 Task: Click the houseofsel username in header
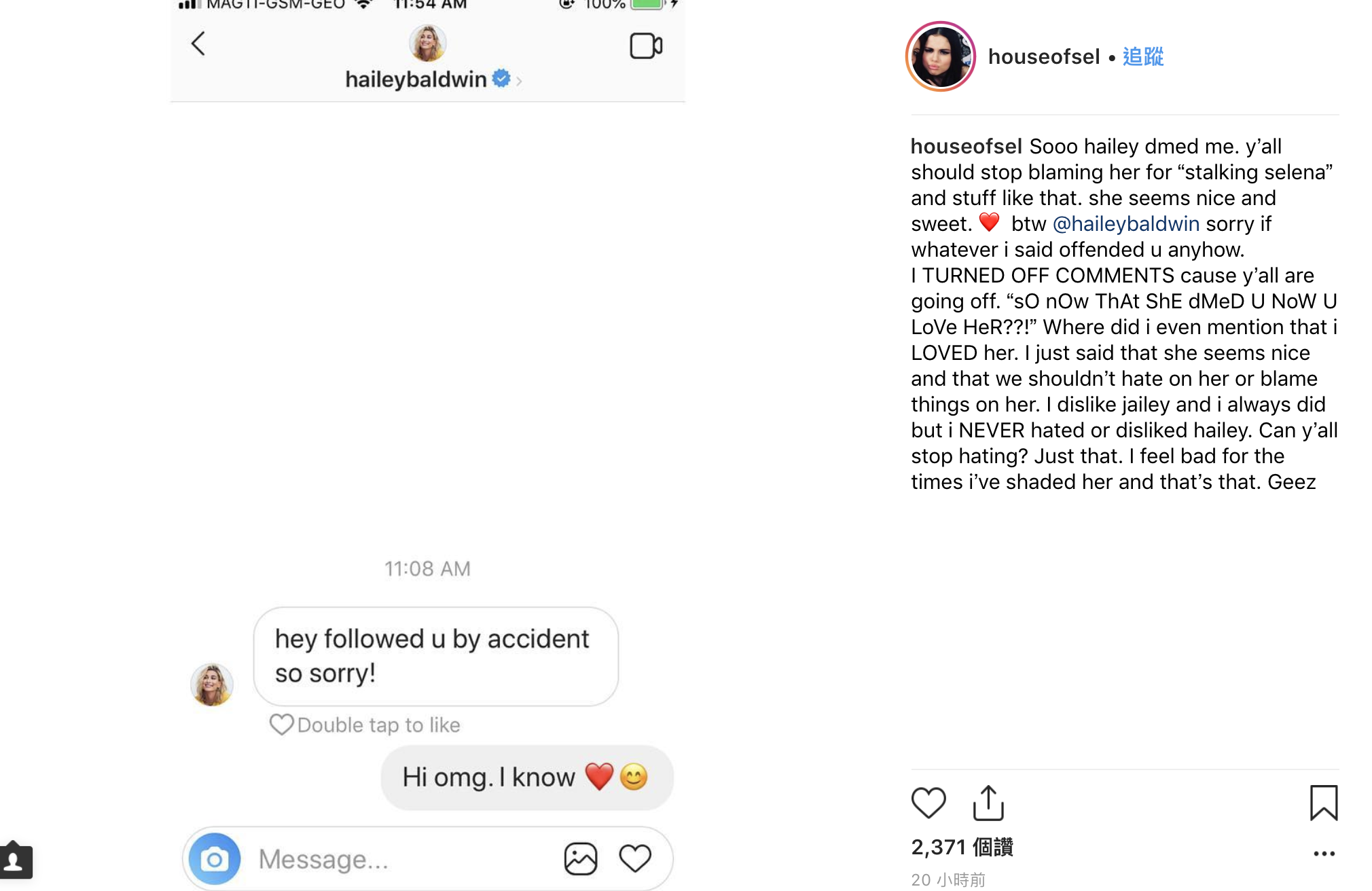tap(1043, 56)
